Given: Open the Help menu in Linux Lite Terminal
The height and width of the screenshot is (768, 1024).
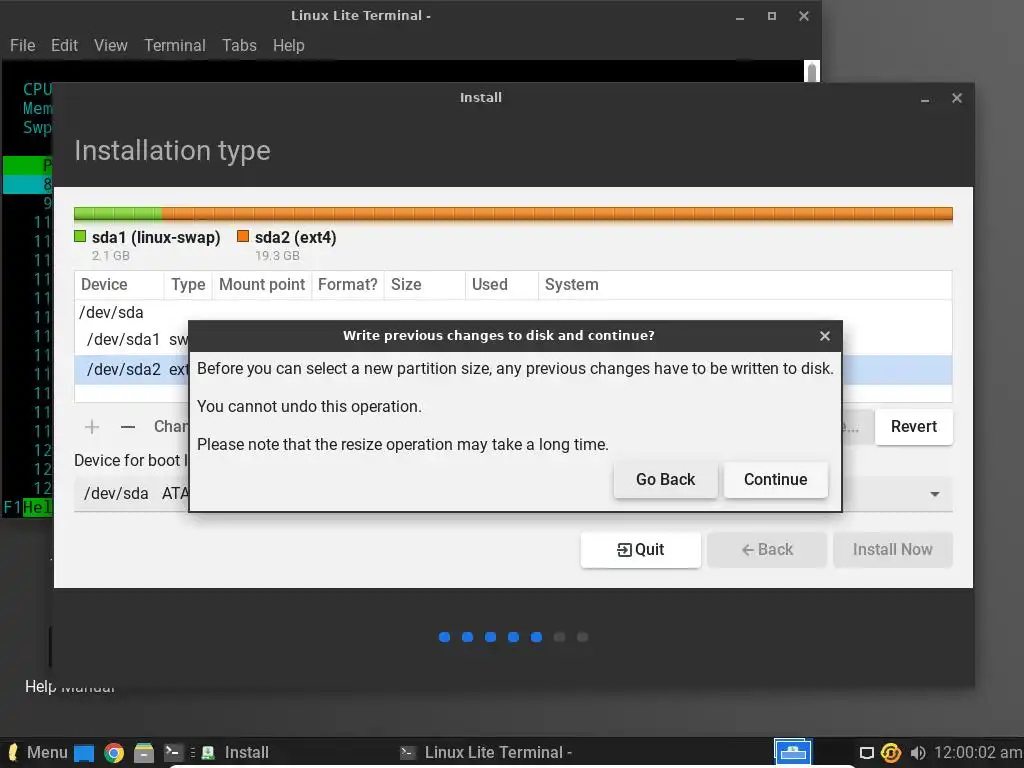Looking at the screenshot, I should pyautogui.click(x=289, y=46).
